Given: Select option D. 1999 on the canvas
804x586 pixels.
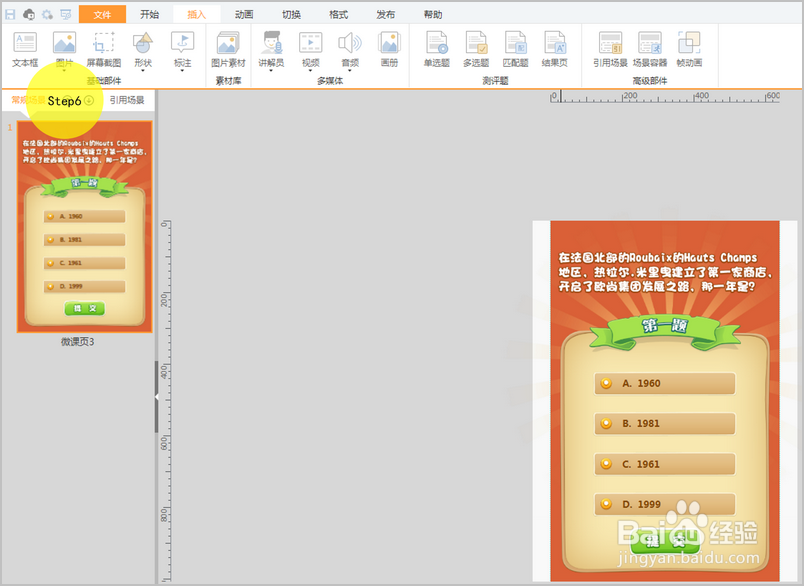Looking at the screenshot, I should (x=665, y=504).
